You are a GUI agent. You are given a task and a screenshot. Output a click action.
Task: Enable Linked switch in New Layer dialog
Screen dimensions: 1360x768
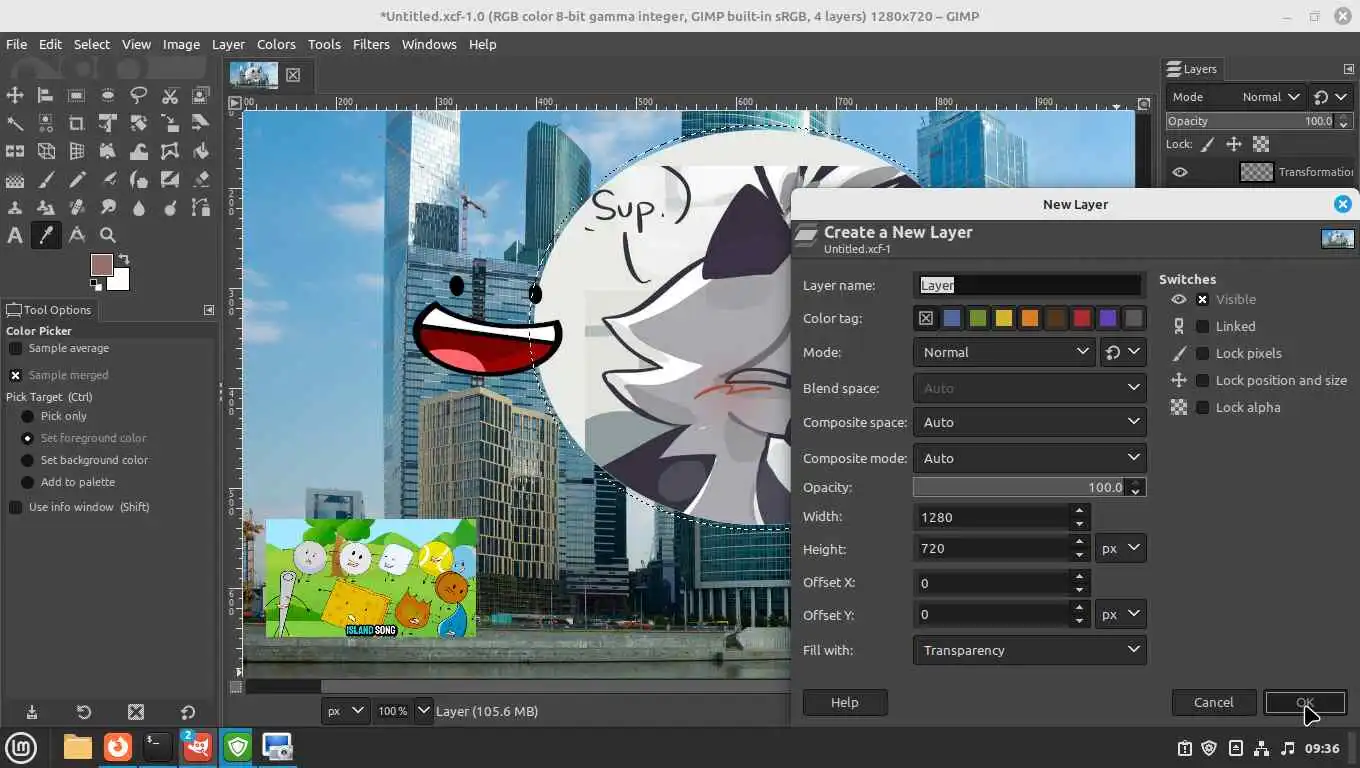pyautogui.click(x=1203, y=326)
